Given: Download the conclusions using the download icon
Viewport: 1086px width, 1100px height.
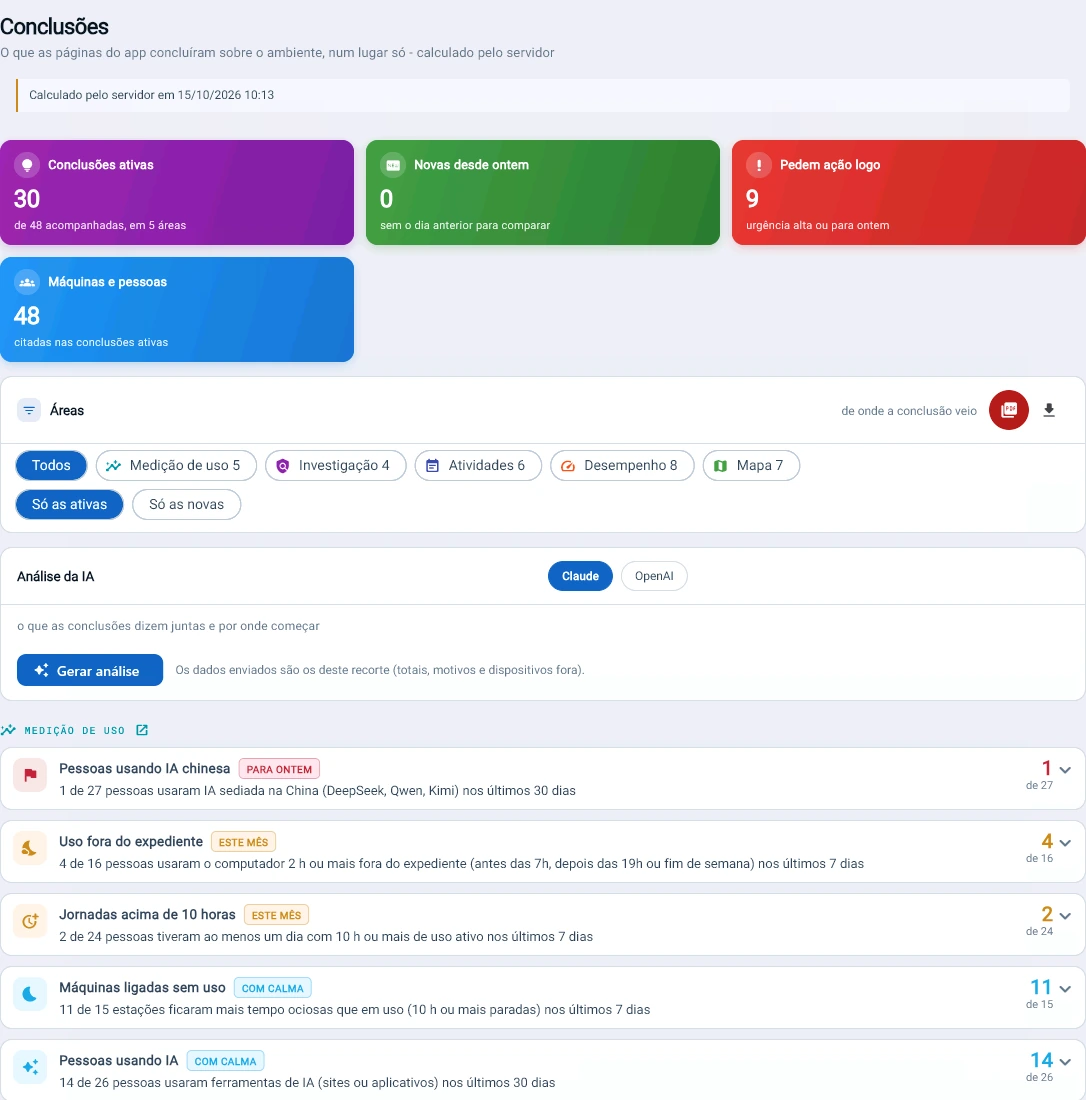Looking at the screenshot, I should (1049, 410).
